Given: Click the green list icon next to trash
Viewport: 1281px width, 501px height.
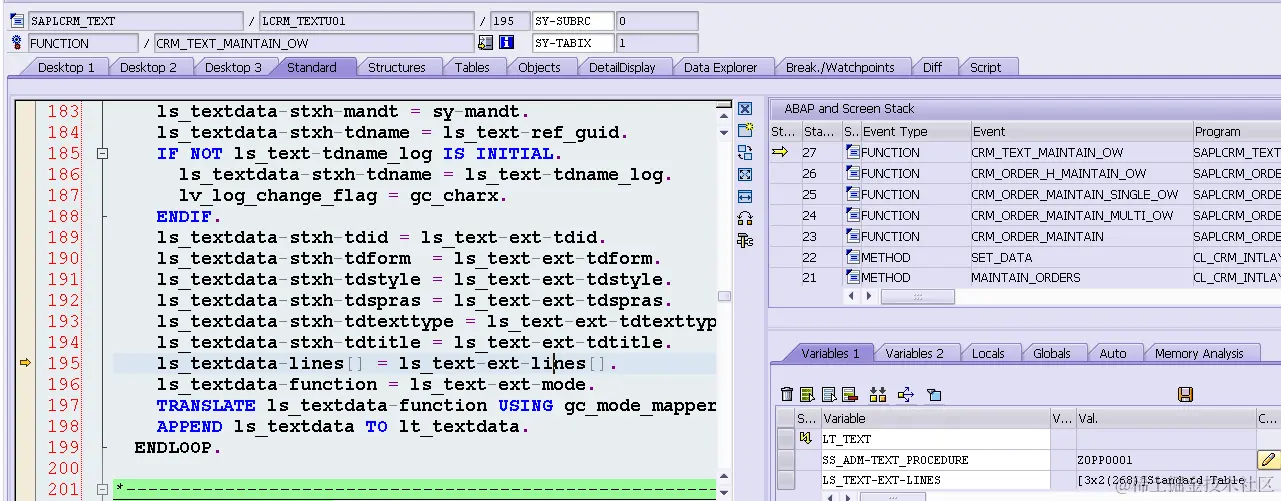Looking at the screenshot, I should pos(808,395).
